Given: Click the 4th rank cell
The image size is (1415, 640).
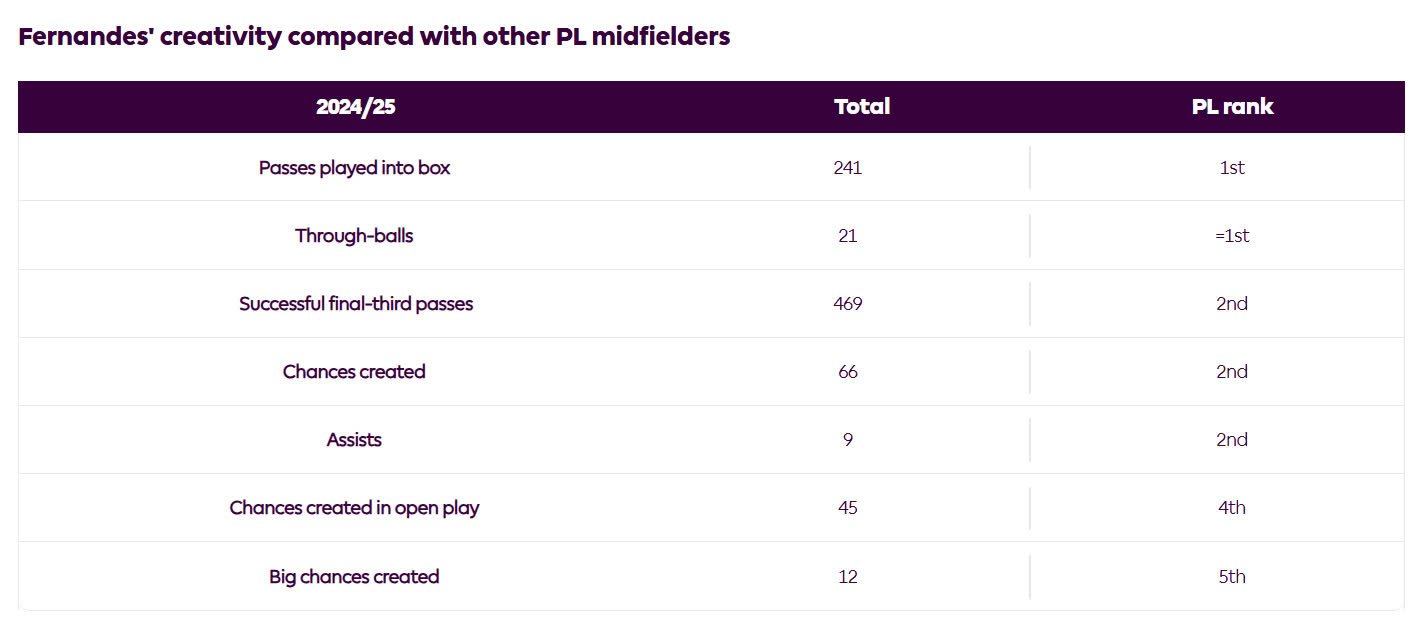Looking at the screenshot, I should 1232,508.
